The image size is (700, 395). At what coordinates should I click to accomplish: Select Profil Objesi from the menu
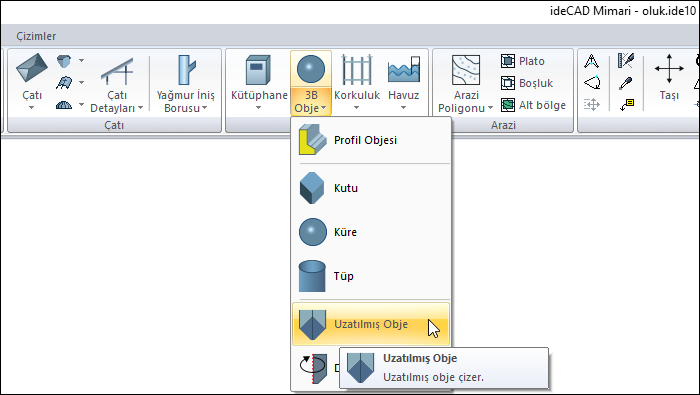(371, 140)
